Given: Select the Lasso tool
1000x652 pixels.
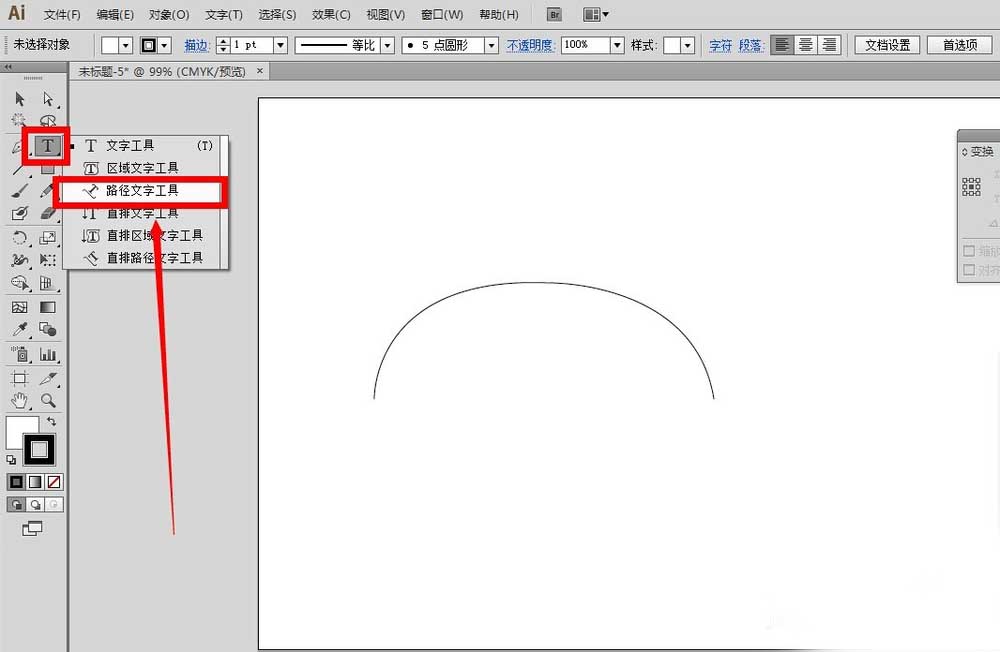Looking at the screenshot, I should [x=48, y=121].
